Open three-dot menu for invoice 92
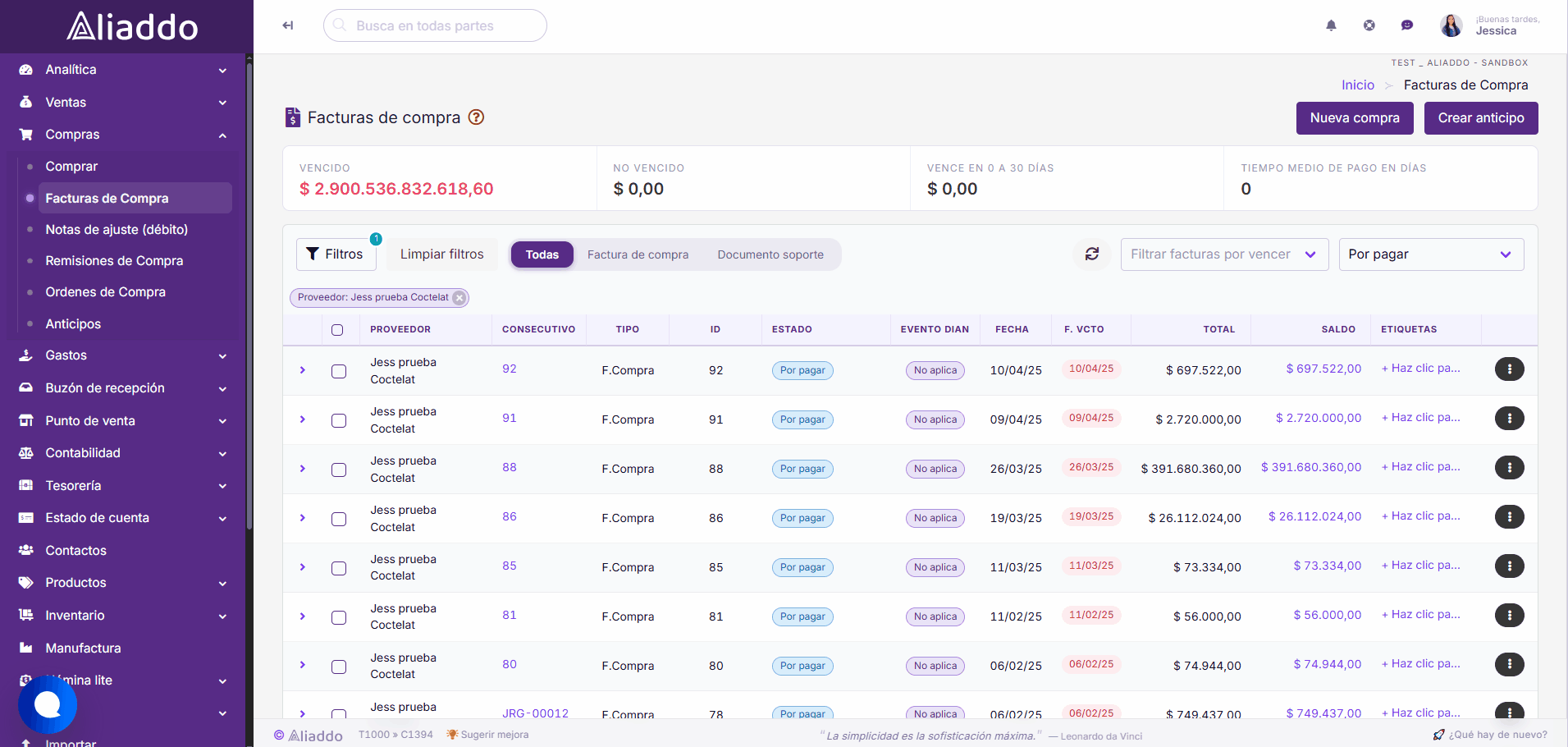 tap(1509, 369)
